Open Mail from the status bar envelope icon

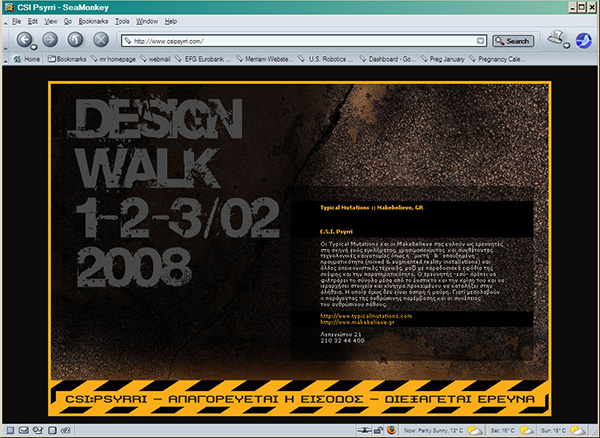(24, 430)
